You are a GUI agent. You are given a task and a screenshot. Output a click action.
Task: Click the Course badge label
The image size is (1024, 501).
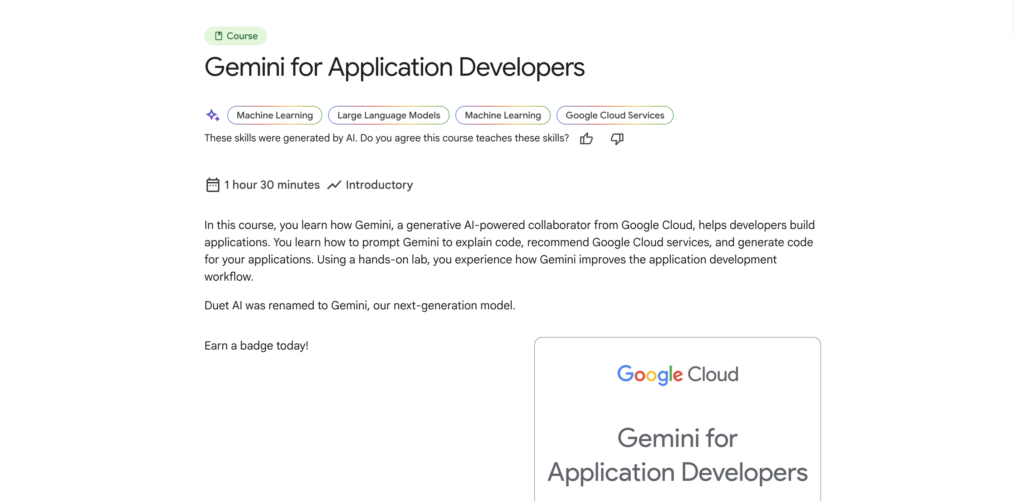coord(236,36)
